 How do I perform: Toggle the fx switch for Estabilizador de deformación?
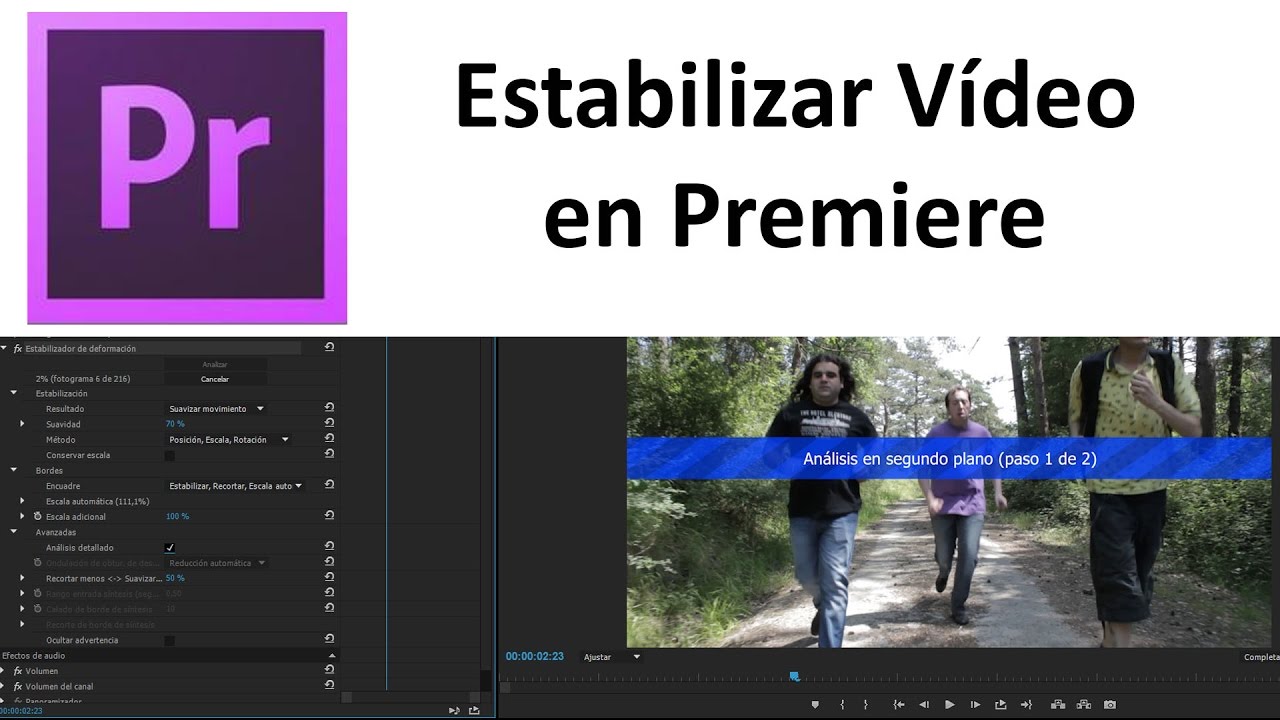18,348
